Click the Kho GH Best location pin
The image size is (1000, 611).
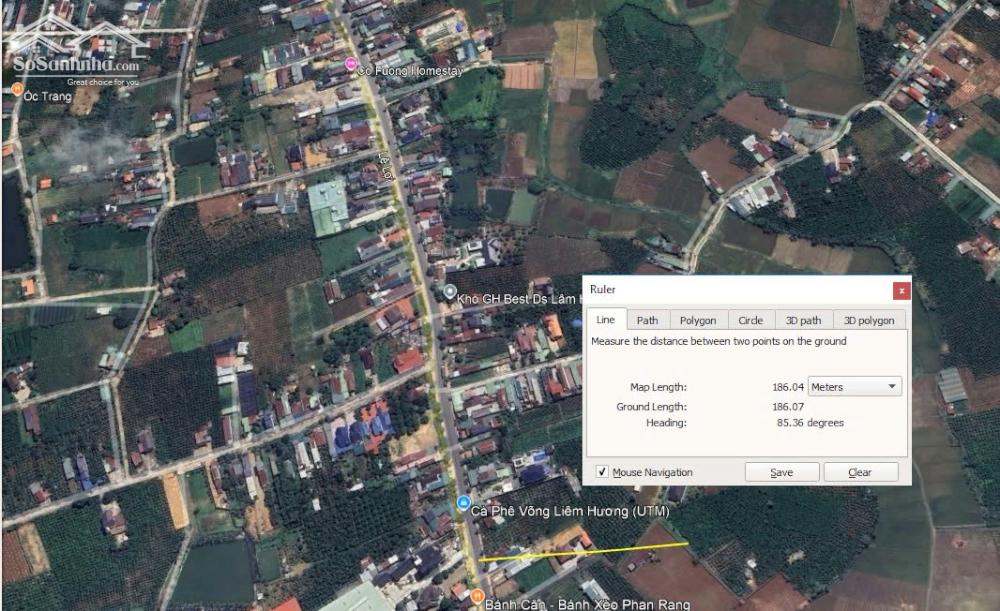450,291
